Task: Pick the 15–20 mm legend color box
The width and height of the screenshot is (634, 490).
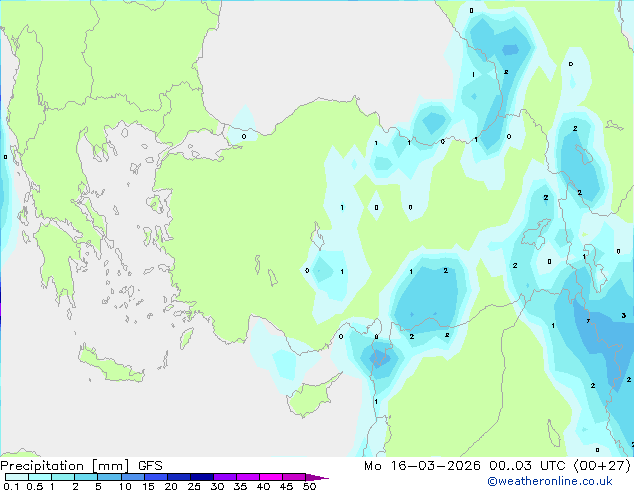Action: coord(156,477)
